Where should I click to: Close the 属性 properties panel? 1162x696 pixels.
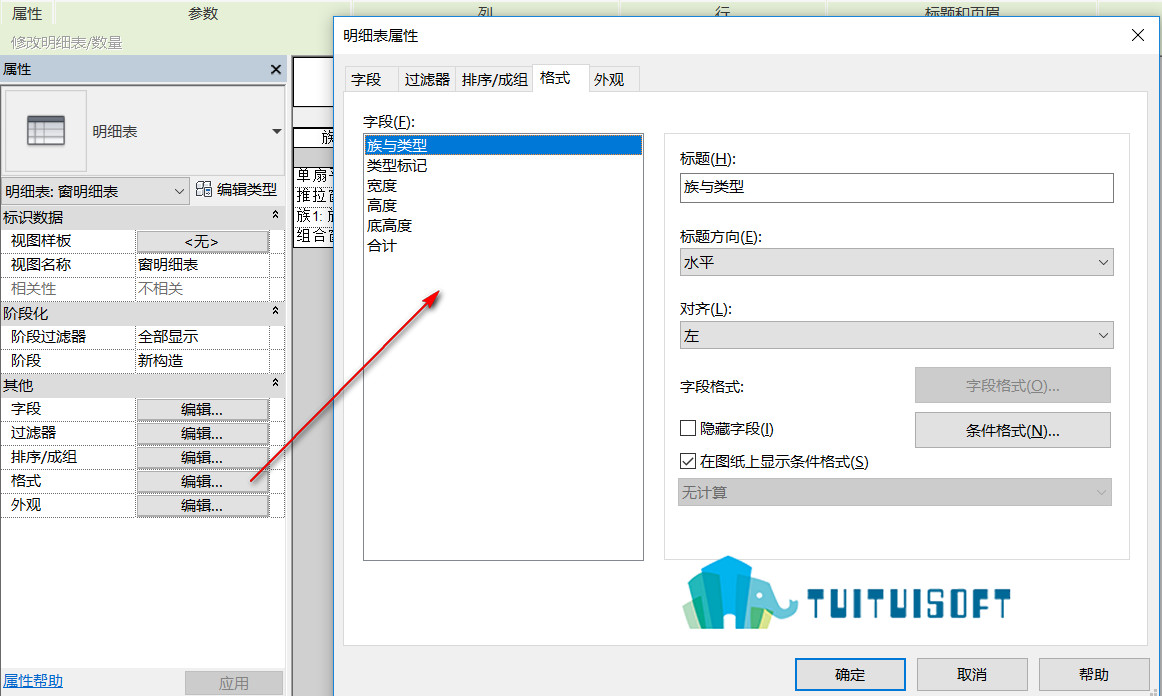click(276, 69)
